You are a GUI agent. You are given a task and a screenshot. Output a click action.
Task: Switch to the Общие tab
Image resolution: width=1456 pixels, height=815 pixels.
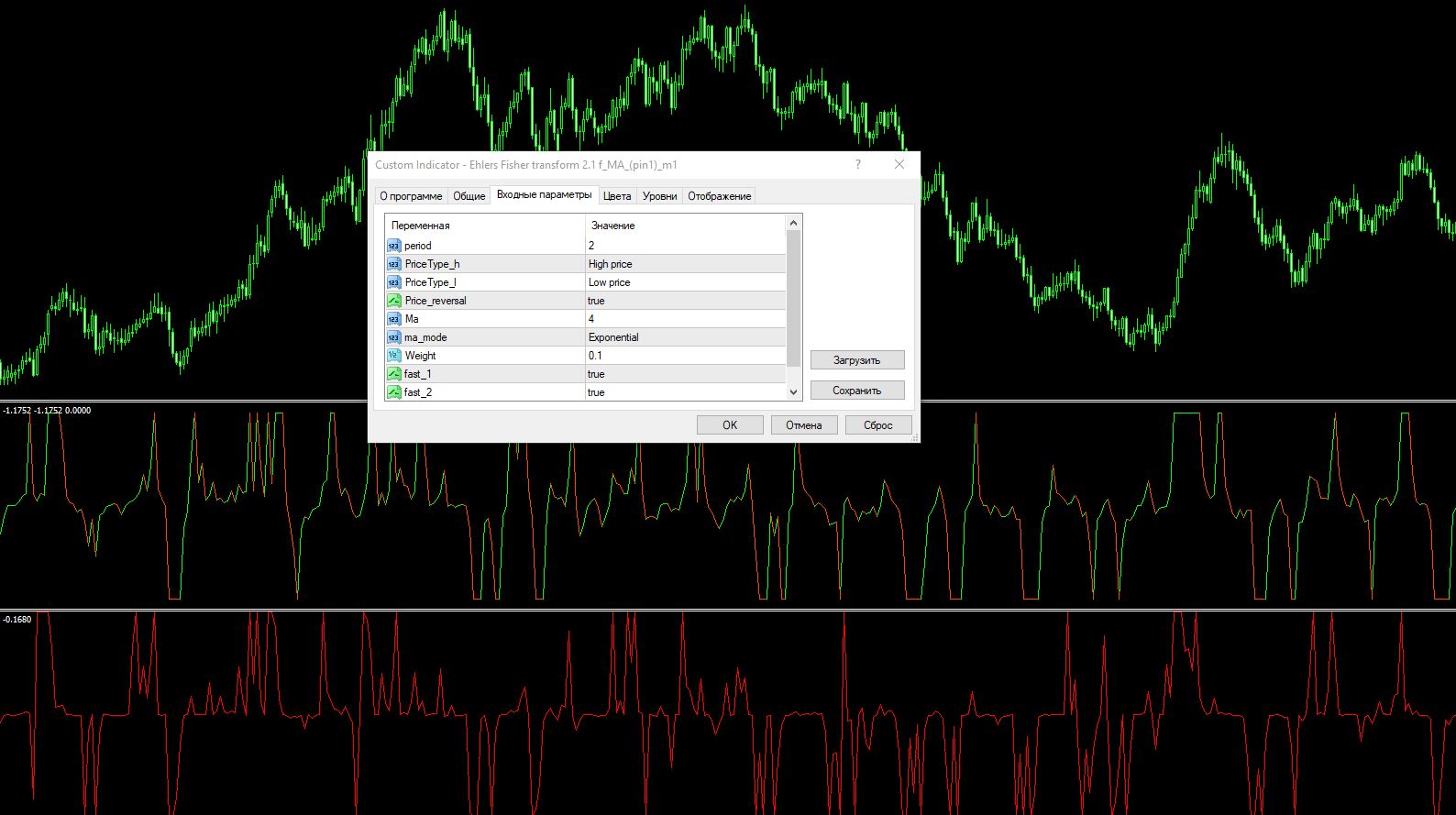coord(469,196)
